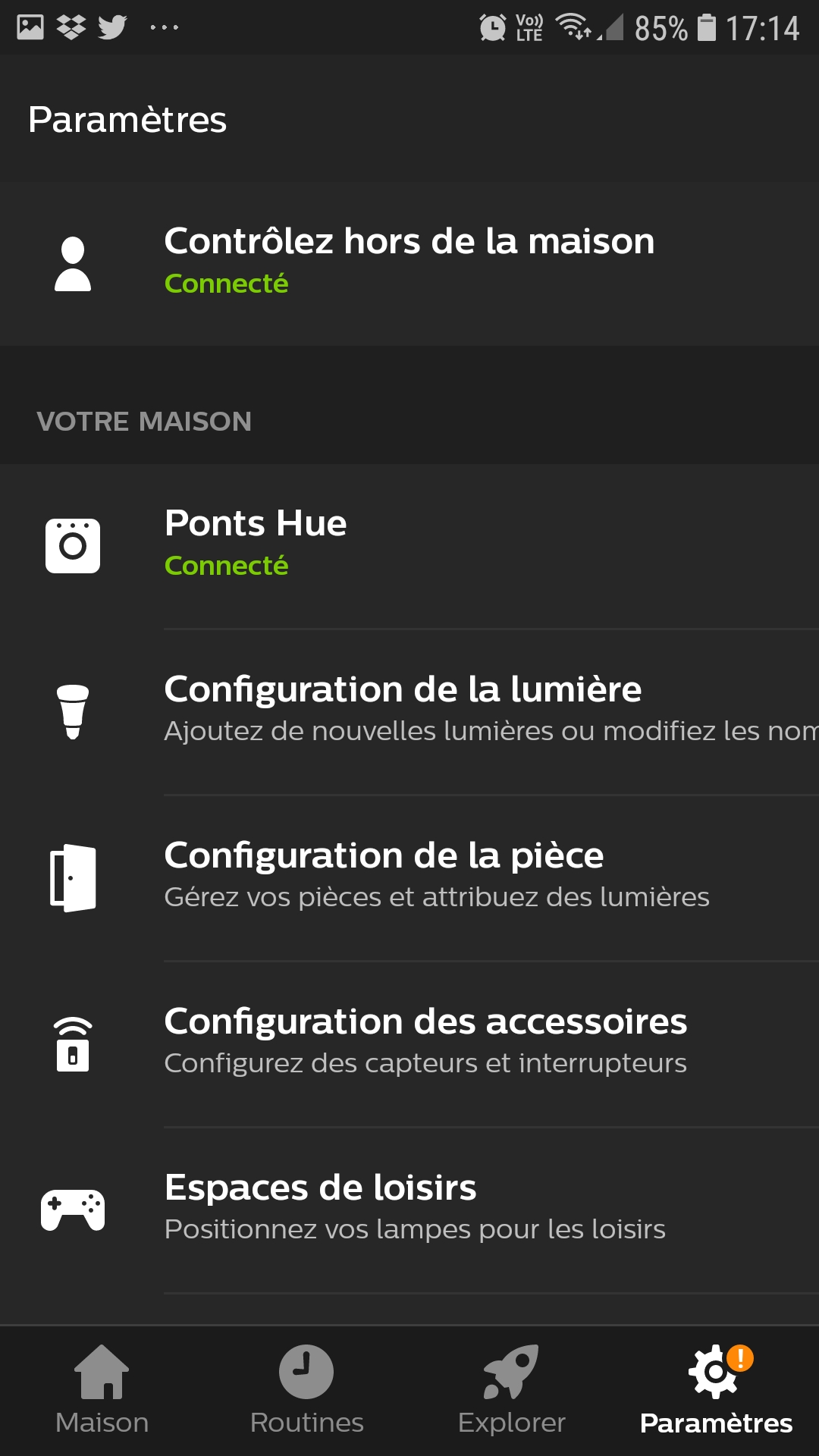Tap the Explorer rocket icon
The height and width of the screenshot is (1456, 819).
pyautogui.click(x=512, y=1371)
